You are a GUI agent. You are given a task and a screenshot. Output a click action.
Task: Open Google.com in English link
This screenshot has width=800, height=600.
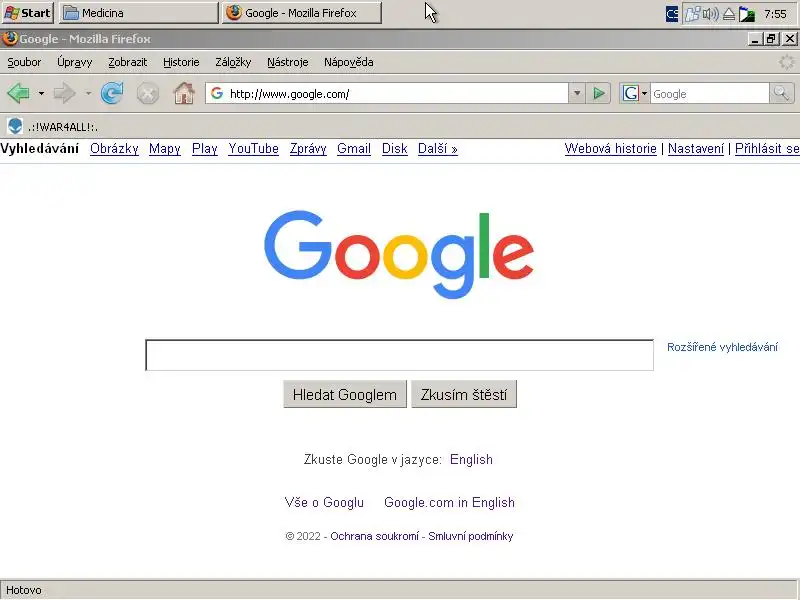449,502
